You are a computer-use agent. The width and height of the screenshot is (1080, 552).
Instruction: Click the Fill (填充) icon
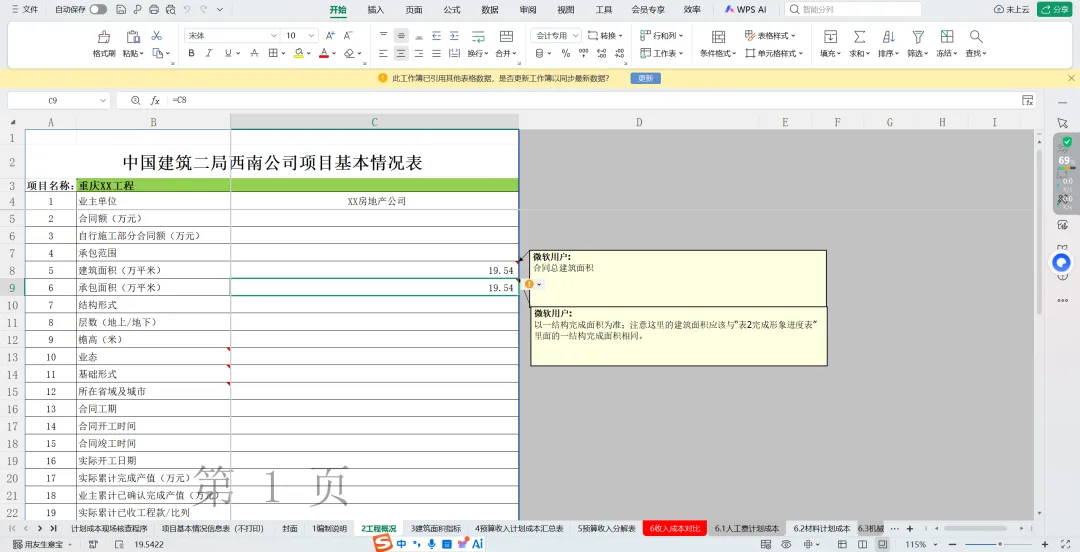pyautogui.click(x=831, y=37)
